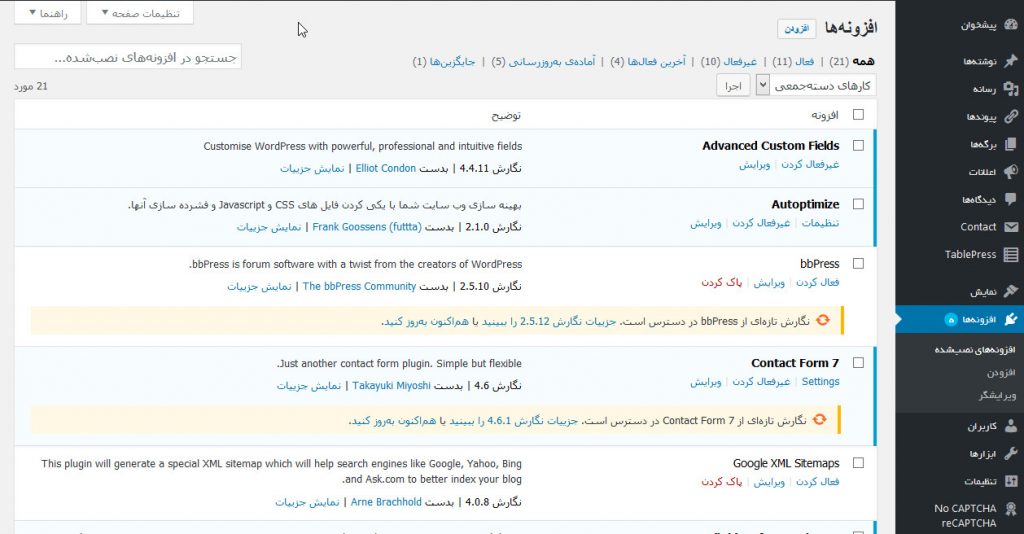Screen dimensions: 1024x534
Task: Click the Posts (نوشته‌ها) pin icon
Action: [1010, 61]
